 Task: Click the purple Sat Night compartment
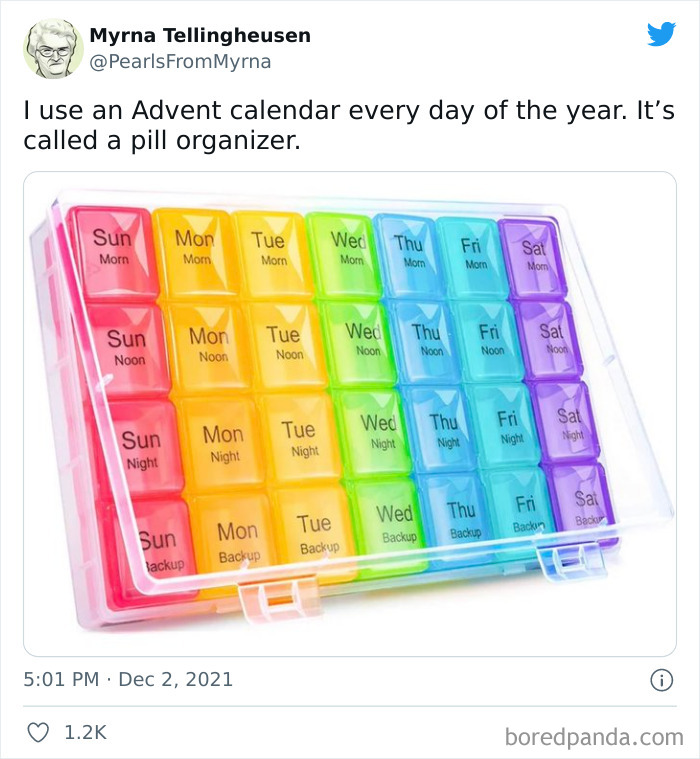click(567, 420)
